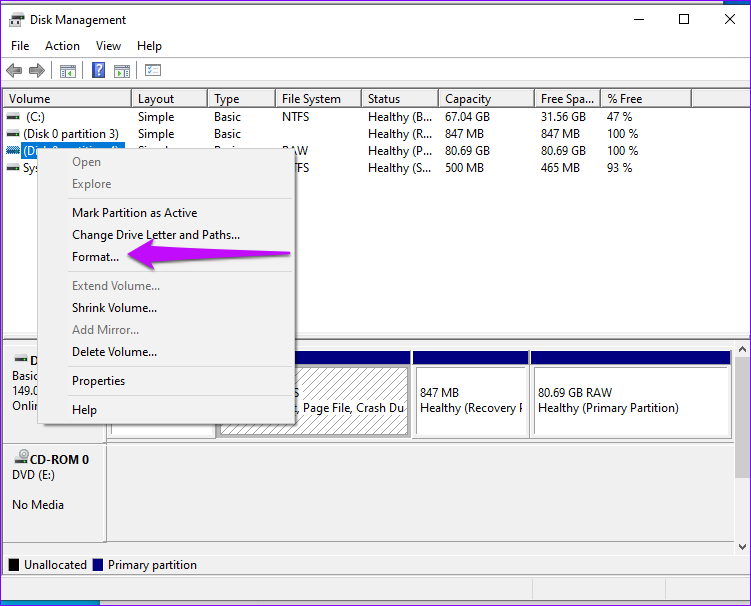Select Shrink Volume... in context menu
751x606 pixels.
[x=114, y=308]
